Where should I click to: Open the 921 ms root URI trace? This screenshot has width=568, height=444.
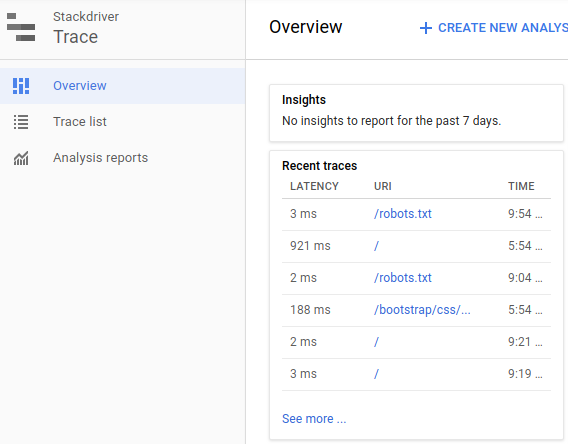376,246
